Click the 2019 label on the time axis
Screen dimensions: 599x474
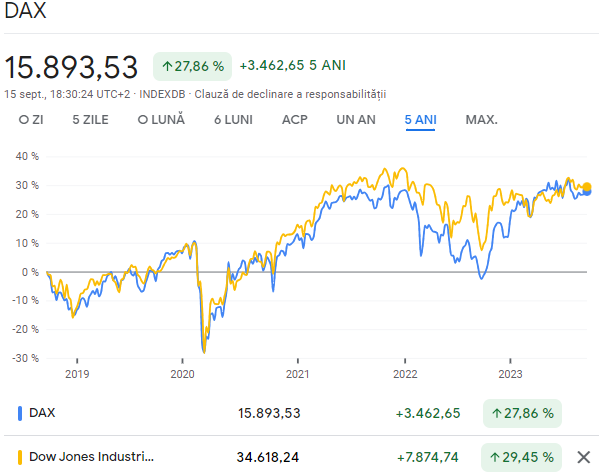77,374
